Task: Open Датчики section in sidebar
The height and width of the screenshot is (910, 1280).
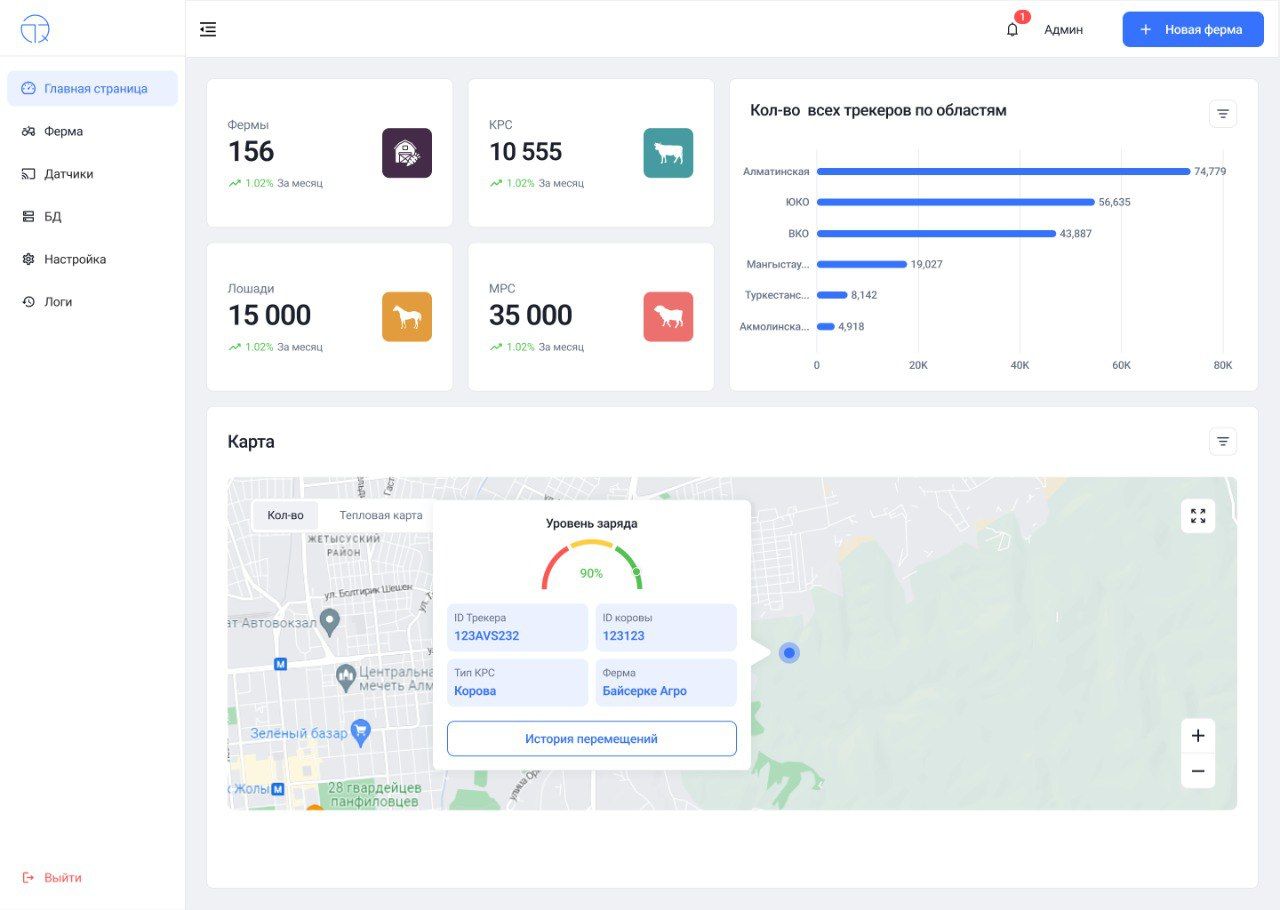Action: (x=92, y=174)
